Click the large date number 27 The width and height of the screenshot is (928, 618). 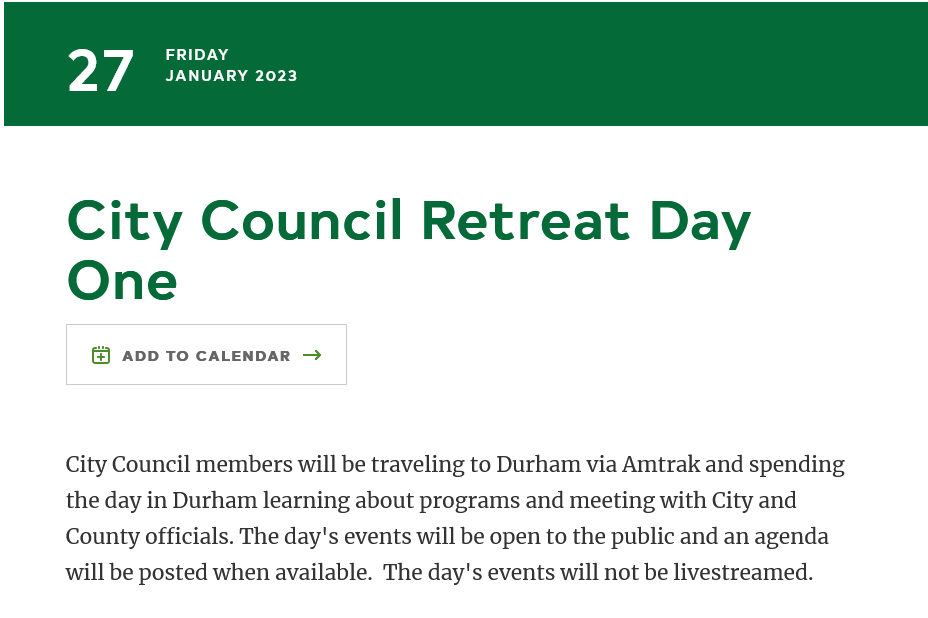point(101,71)
